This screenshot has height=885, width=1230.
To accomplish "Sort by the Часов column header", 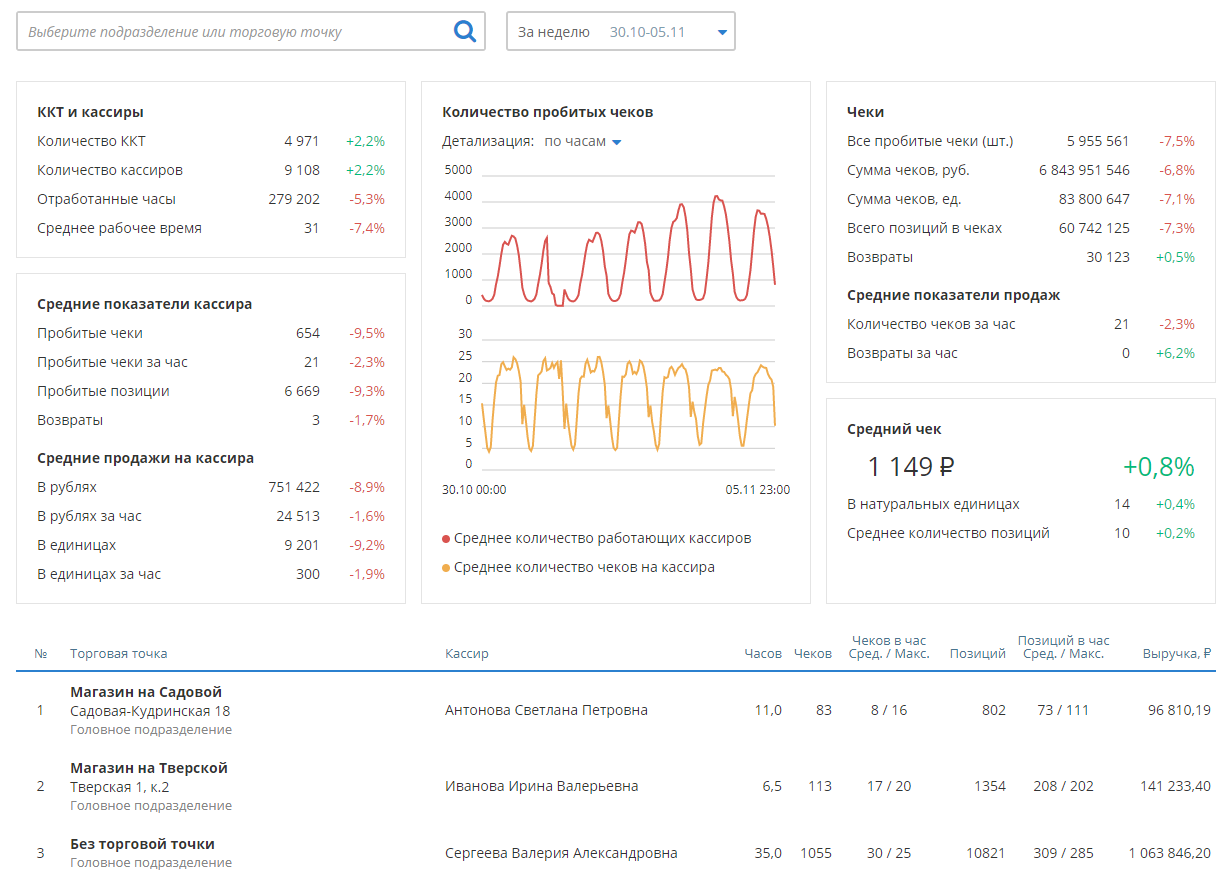I will point(763,654).
